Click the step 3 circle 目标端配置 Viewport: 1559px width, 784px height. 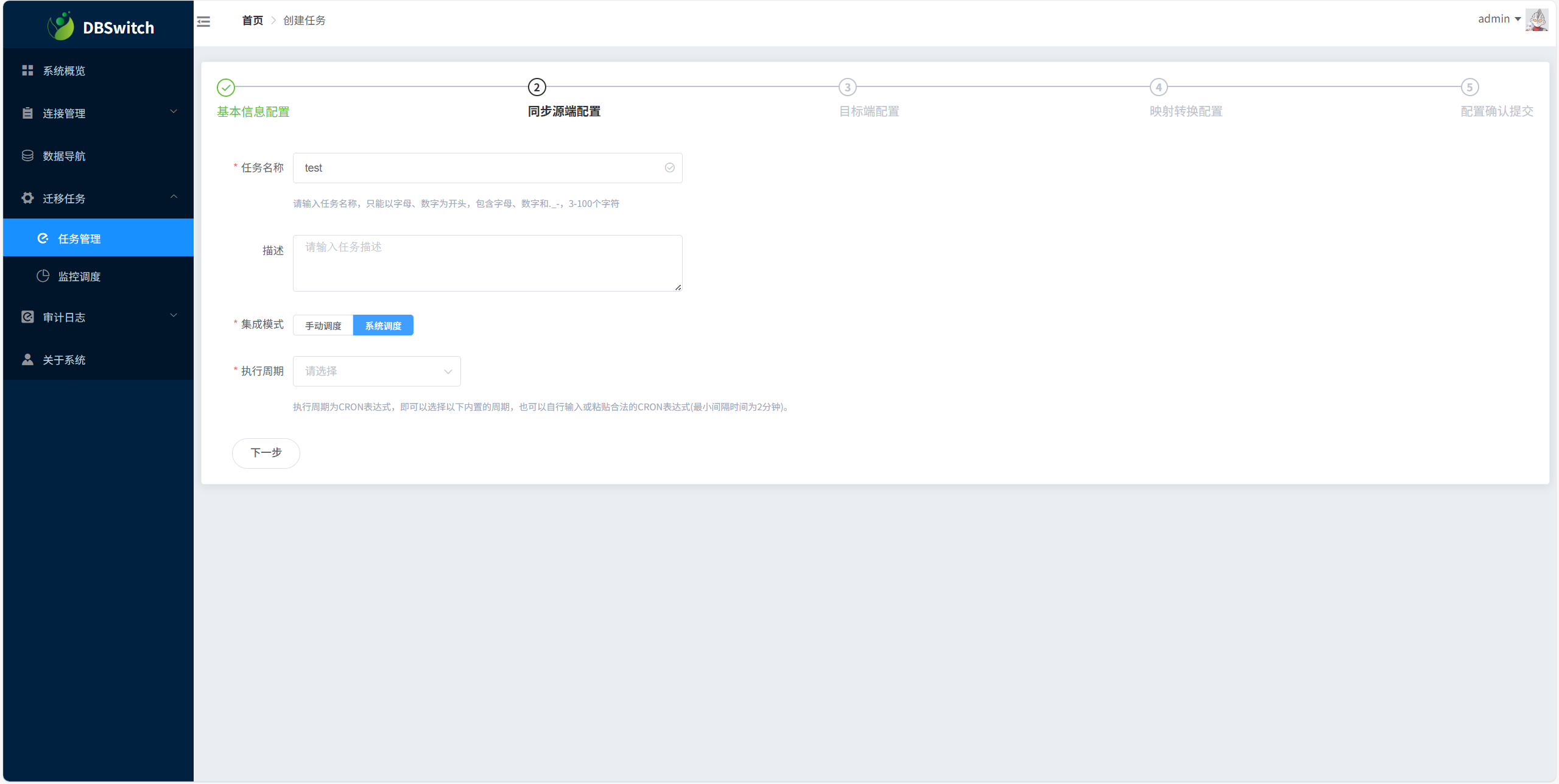847,87
